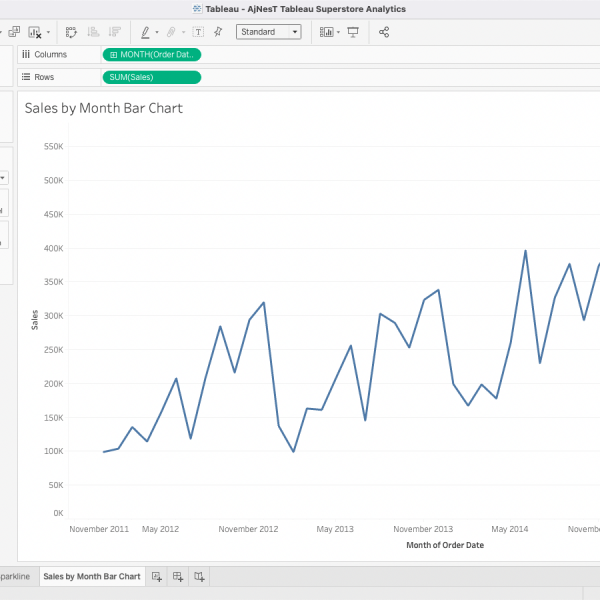Click the Highlight pen icon
Viewport: 600px width, 600px height.
click(x=145, y=32)
